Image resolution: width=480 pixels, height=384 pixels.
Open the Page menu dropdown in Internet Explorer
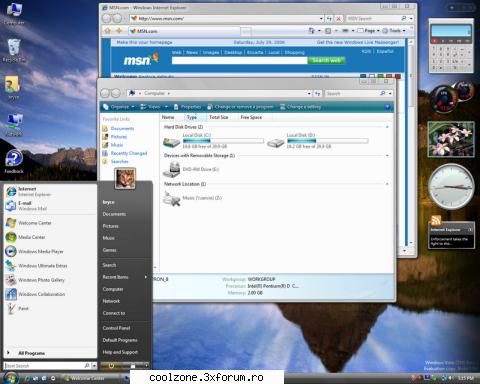coord(368,31)
